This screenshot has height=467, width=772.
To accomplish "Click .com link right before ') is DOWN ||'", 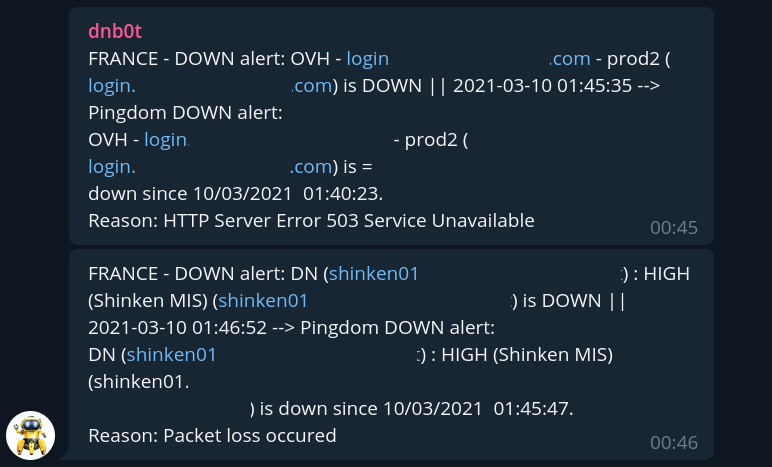I will [x=312, y=86].
